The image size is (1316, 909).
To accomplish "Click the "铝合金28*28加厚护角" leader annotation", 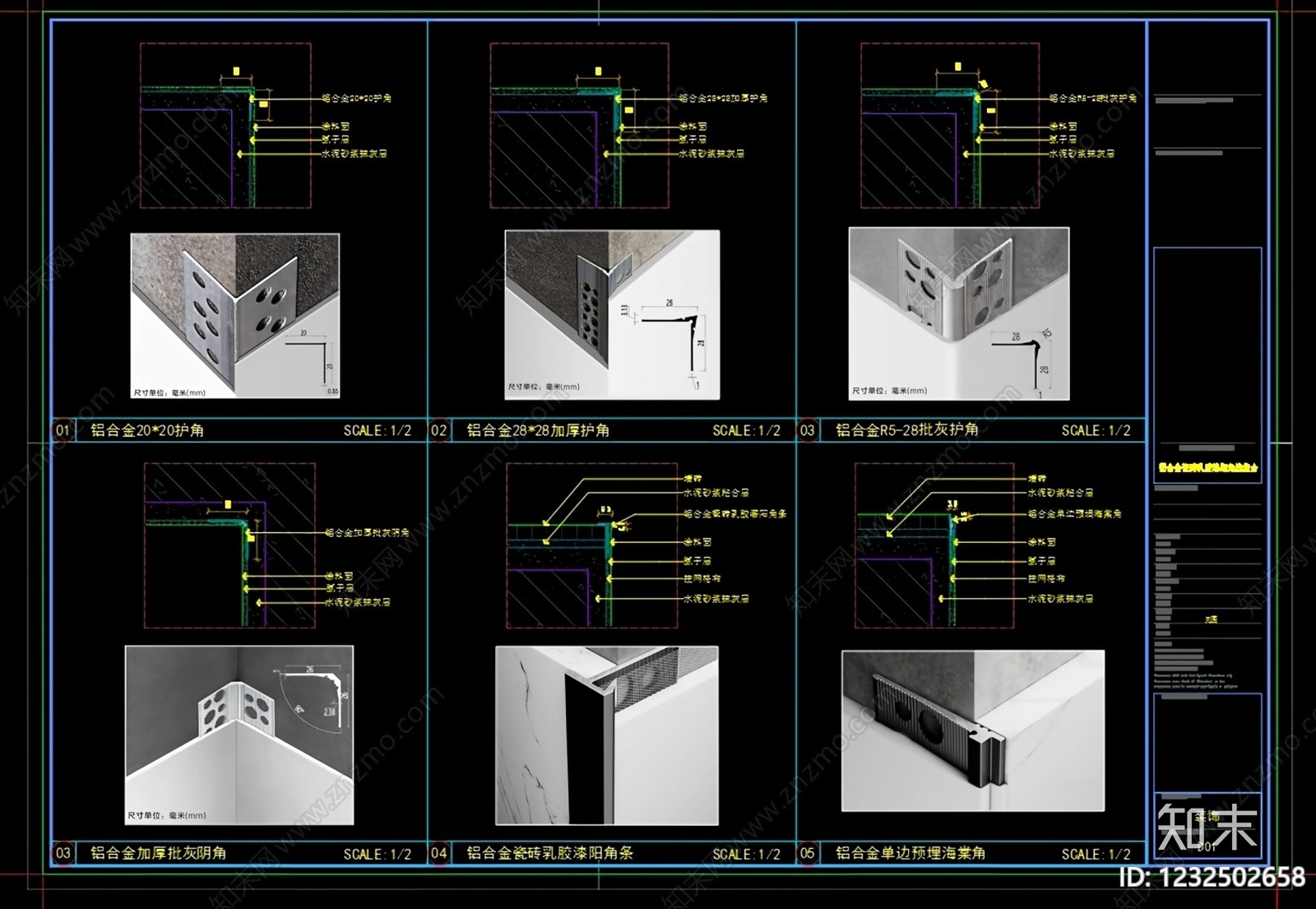I will pyautogui.click(x=723, y=98).
